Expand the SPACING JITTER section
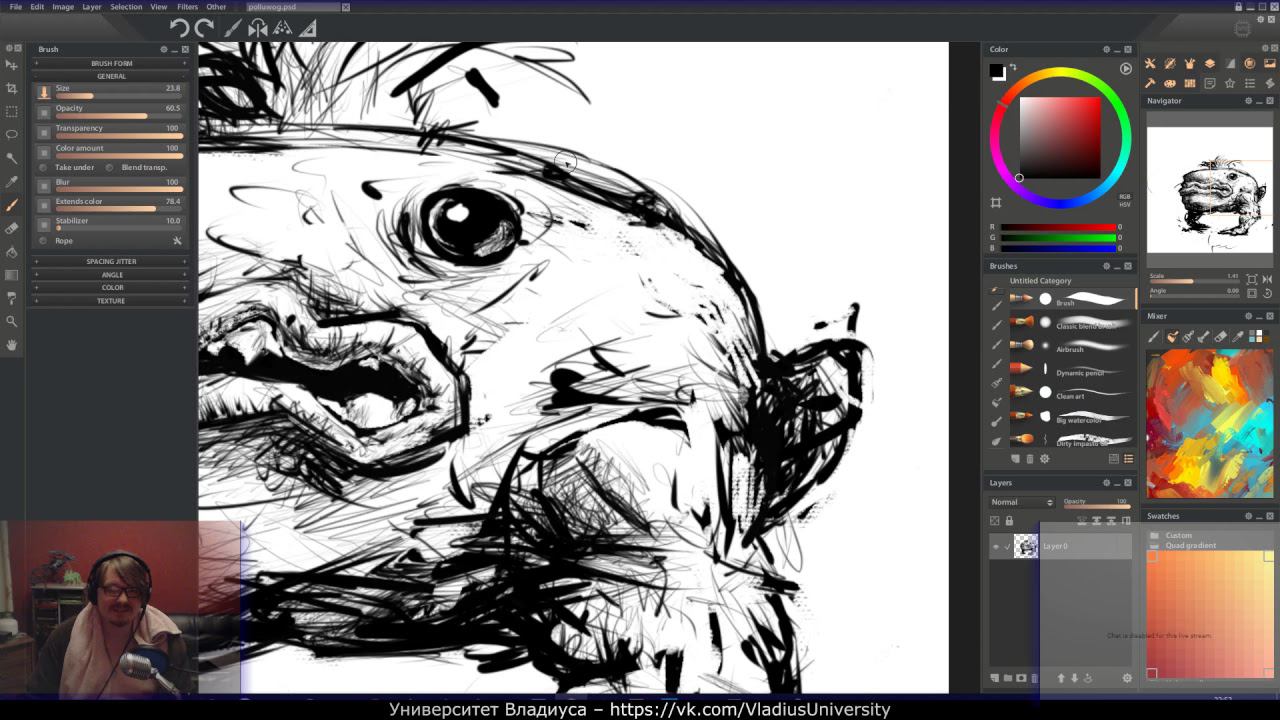 click(112, 261)
